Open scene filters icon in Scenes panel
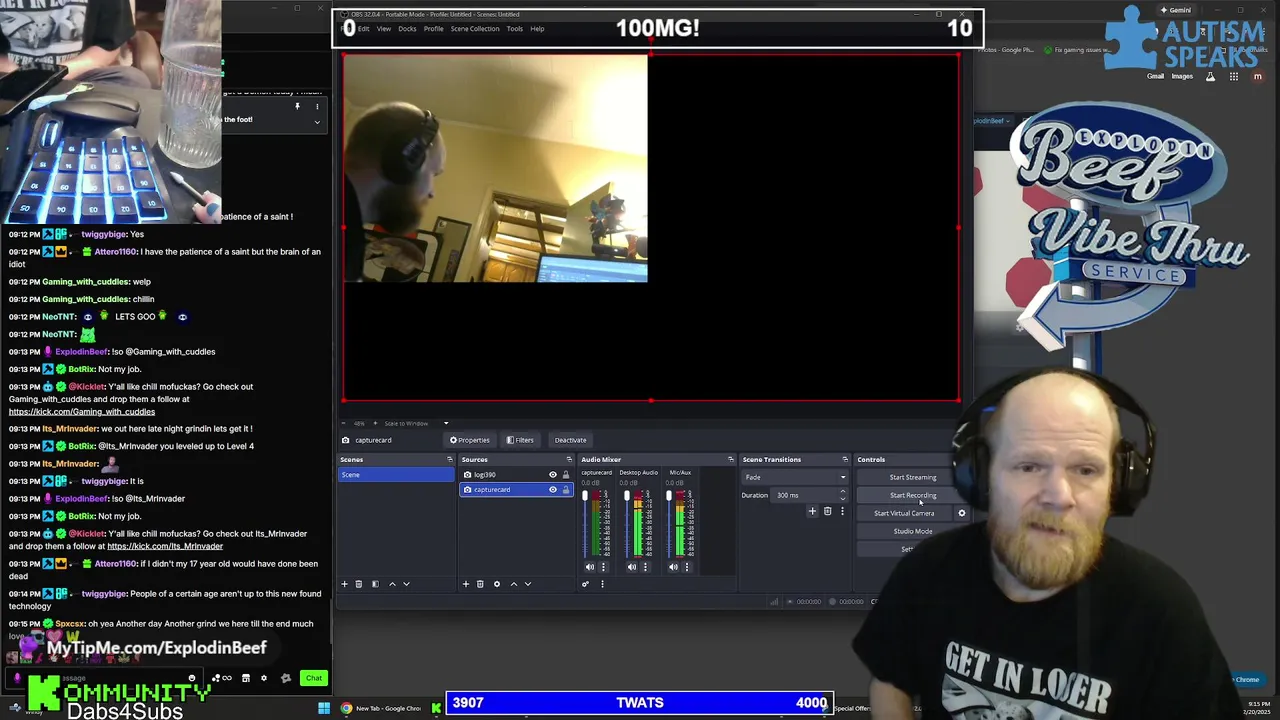Viewport: 1280px width, 720px height. [375, 584]
